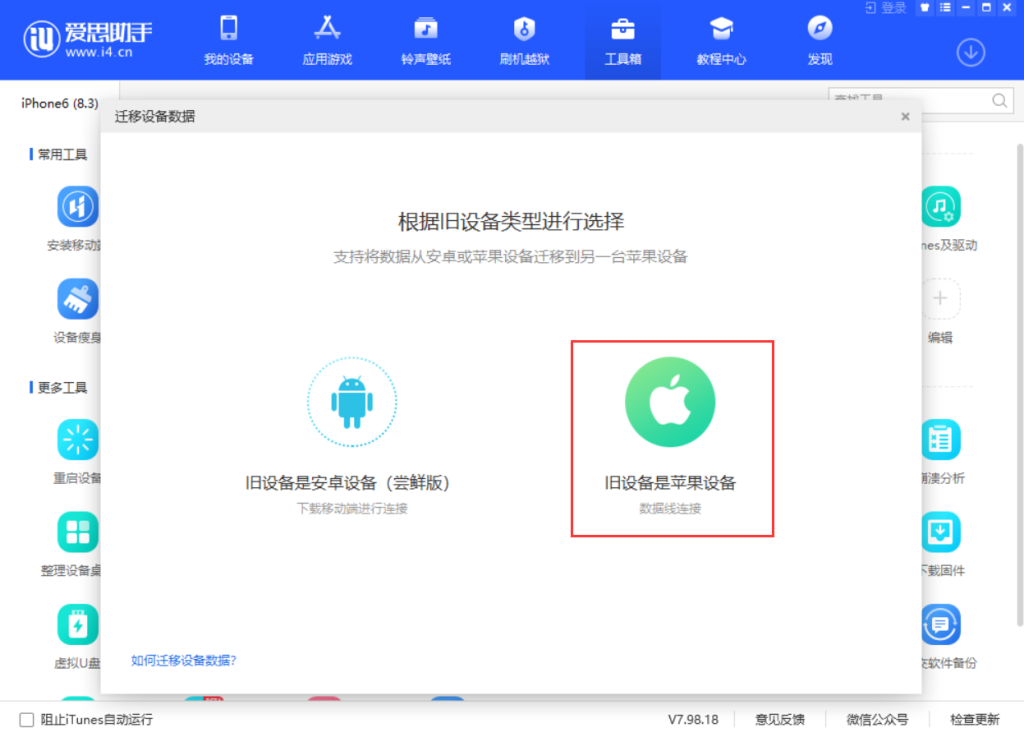Click the Feedback (意见反馈) button

coord(779,719)
